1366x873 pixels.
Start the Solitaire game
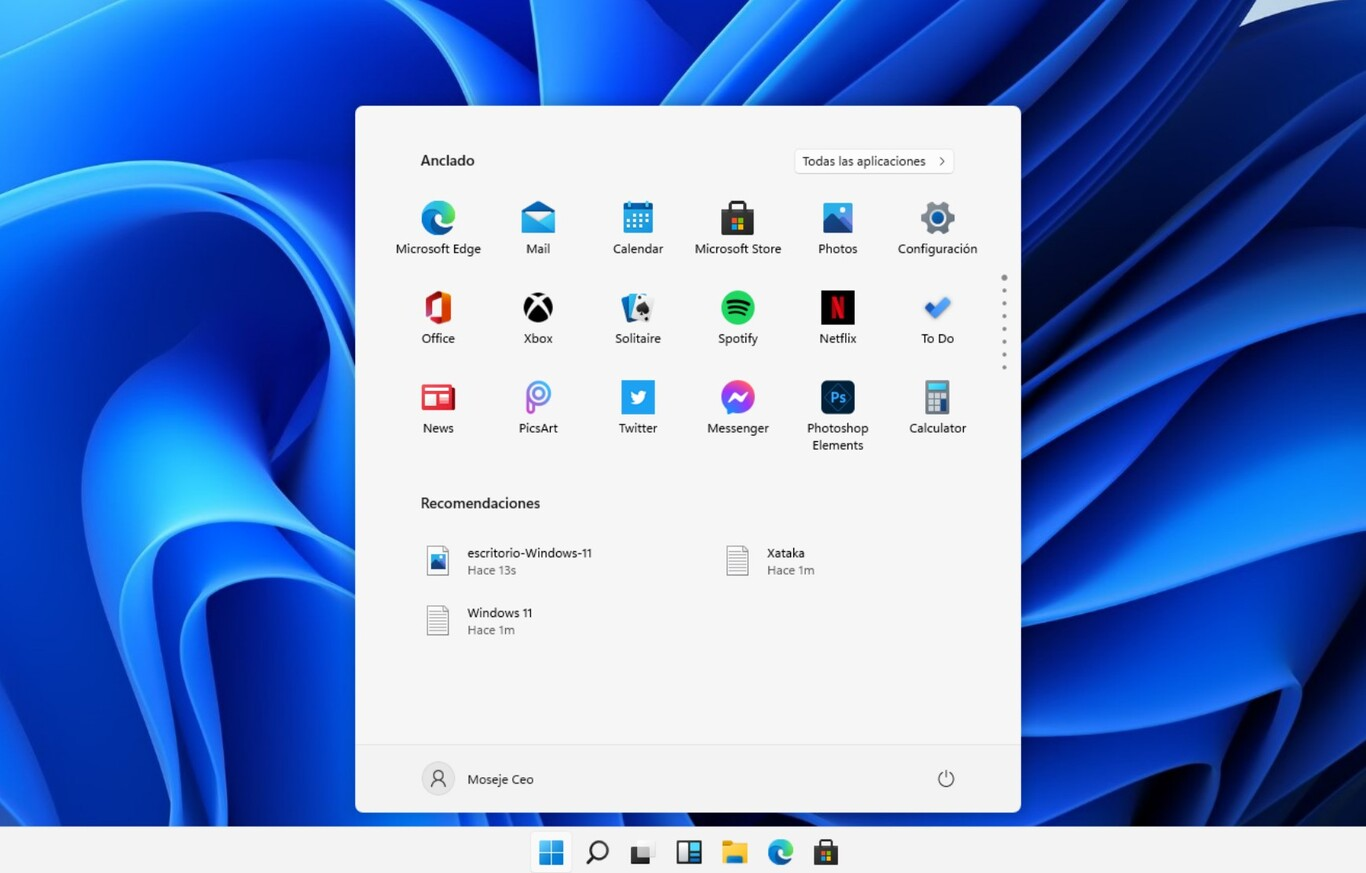(x=638, y=318)
